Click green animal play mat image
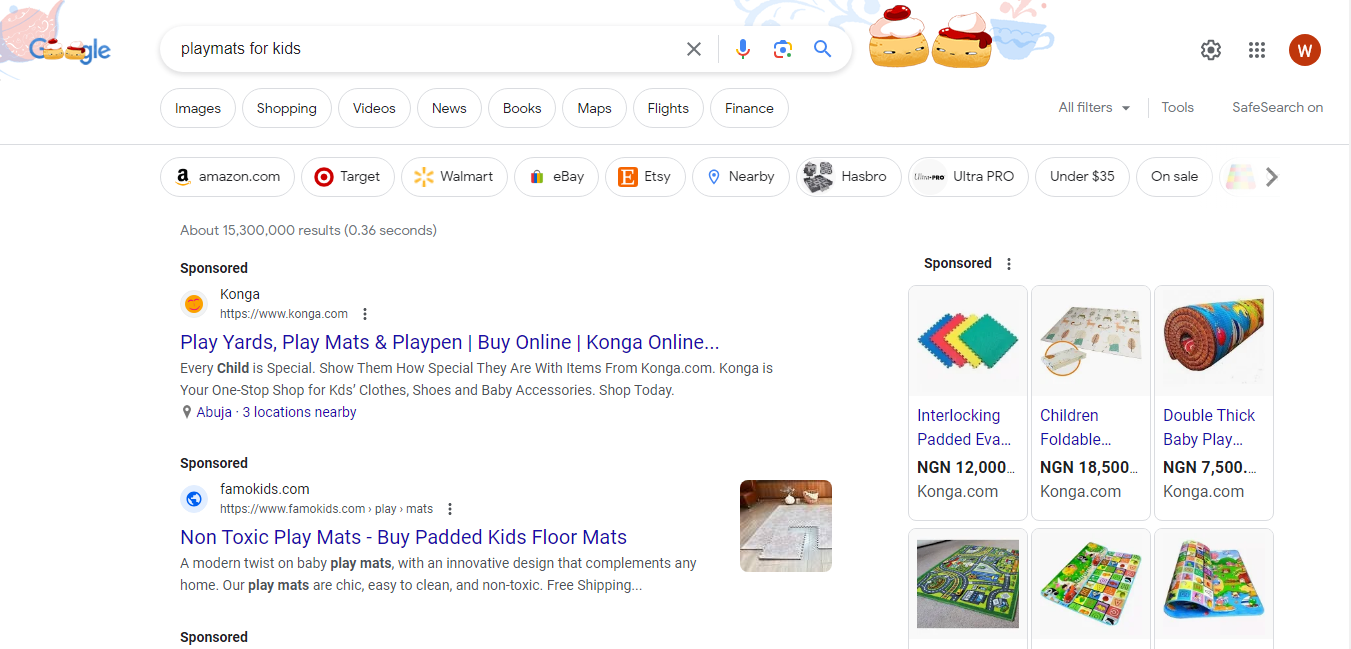The height and width of the screenshot is (649, 1351). (x=1091, y=583)
